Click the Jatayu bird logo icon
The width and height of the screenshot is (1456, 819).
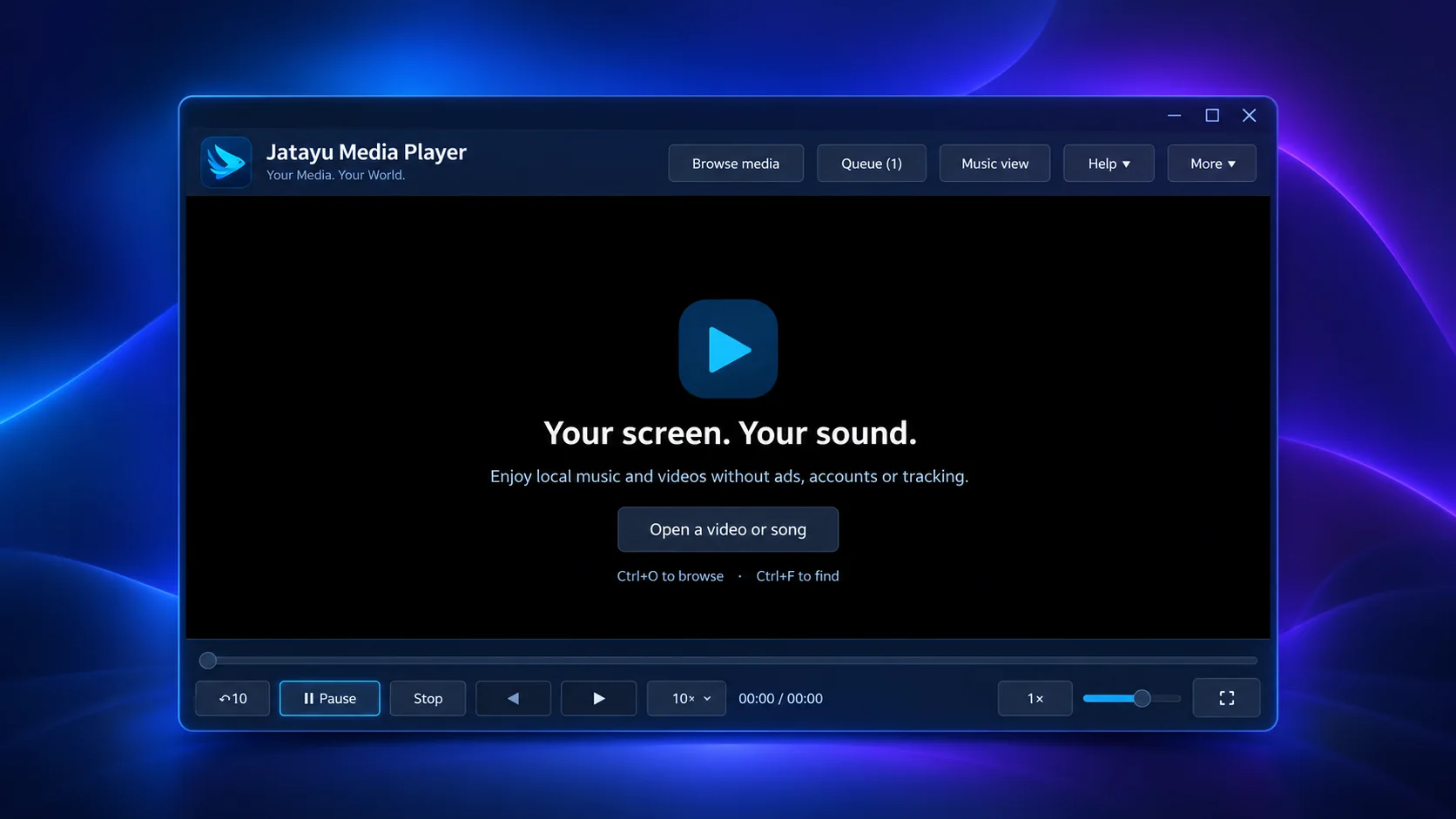click(x=226, y=162)
